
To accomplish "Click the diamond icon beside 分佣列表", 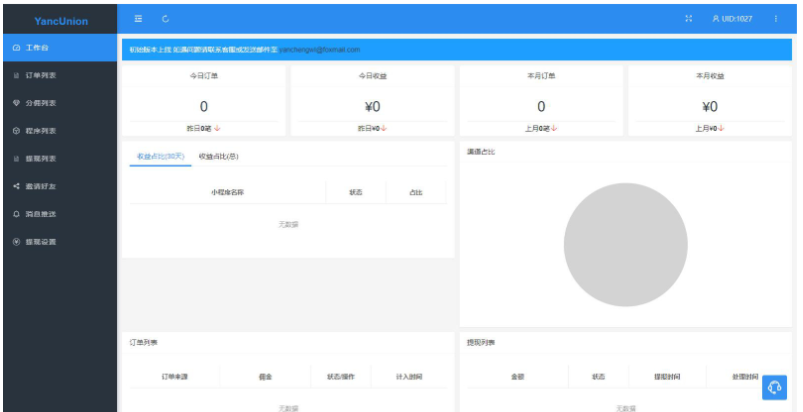I will click(x=16, y=103).
